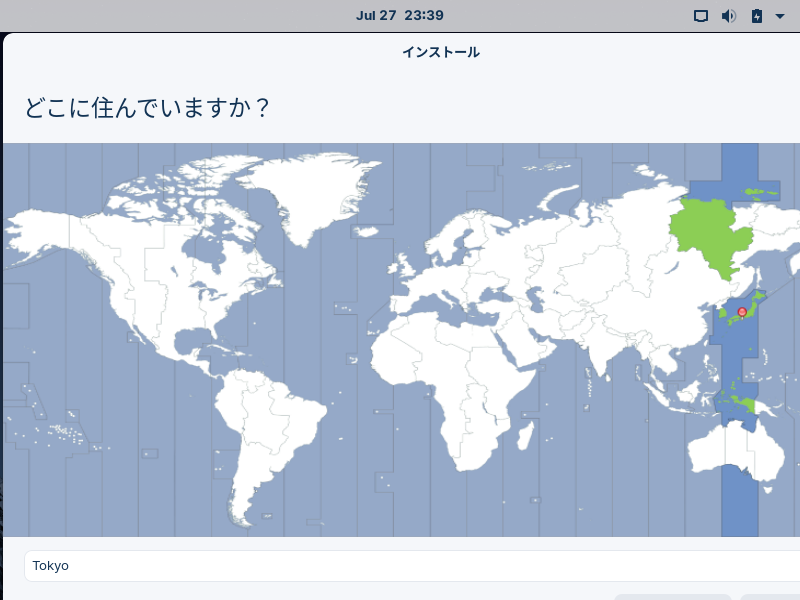Select Greenland on the timezone map
This screenshot has height=600, width=800.
pos(311,196)
